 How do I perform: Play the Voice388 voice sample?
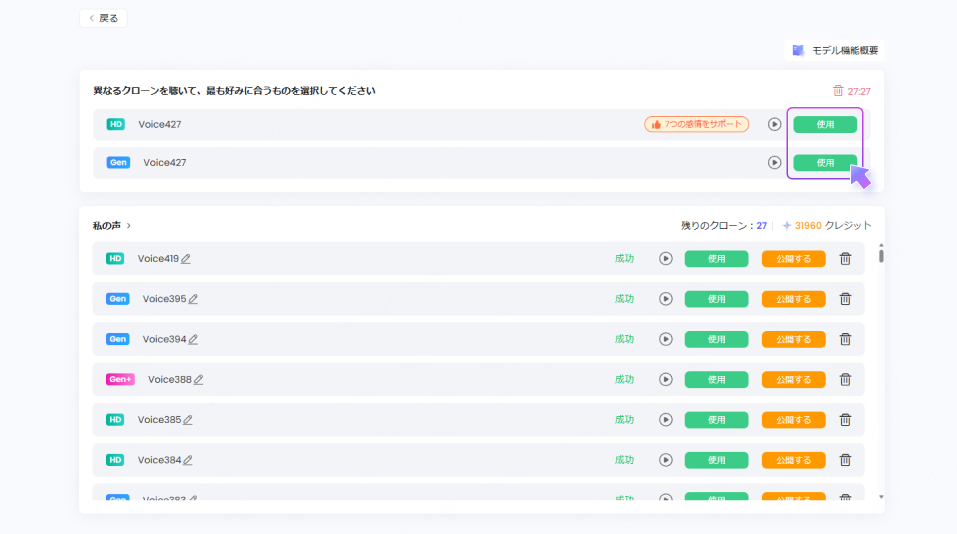(x=666, y=380)
